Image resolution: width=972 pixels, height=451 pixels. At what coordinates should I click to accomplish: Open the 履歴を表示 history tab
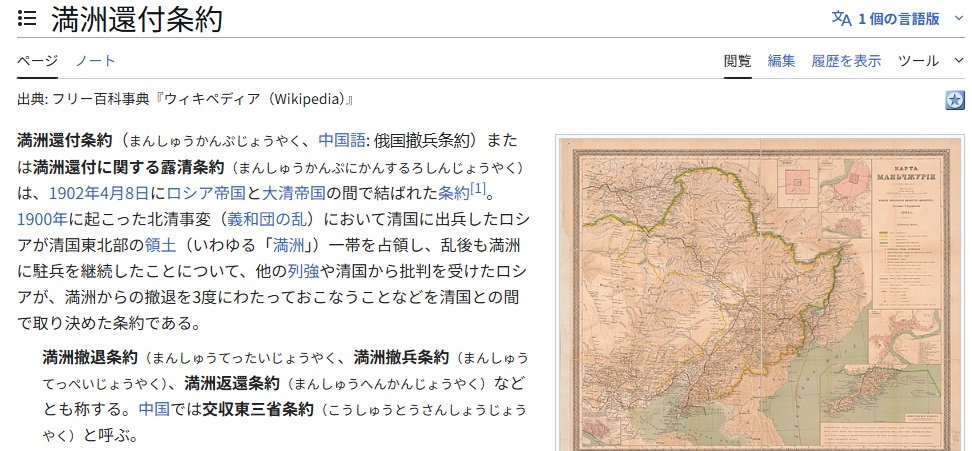[846, 61]
